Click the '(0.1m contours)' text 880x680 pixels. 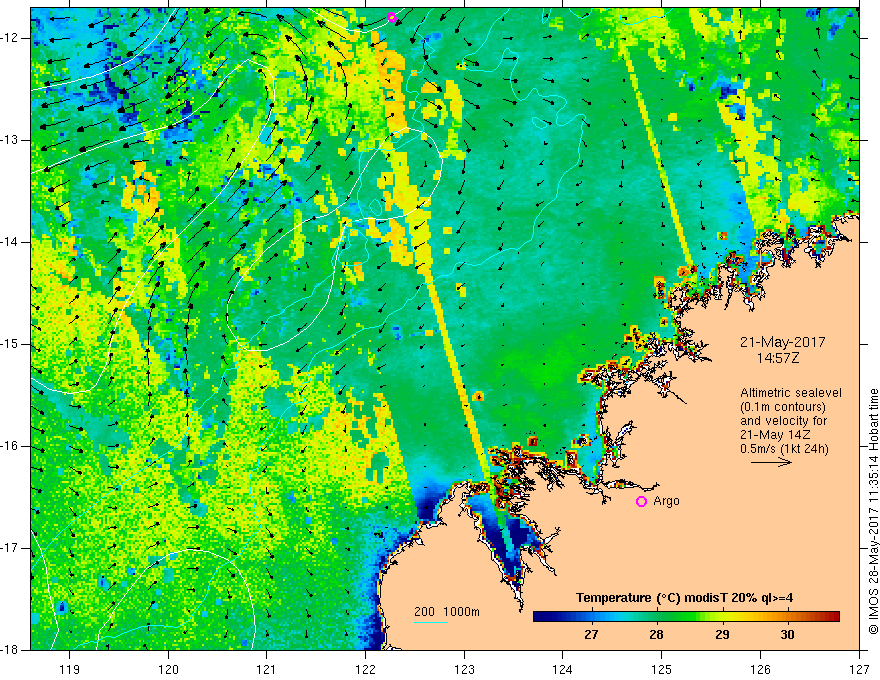783,407
